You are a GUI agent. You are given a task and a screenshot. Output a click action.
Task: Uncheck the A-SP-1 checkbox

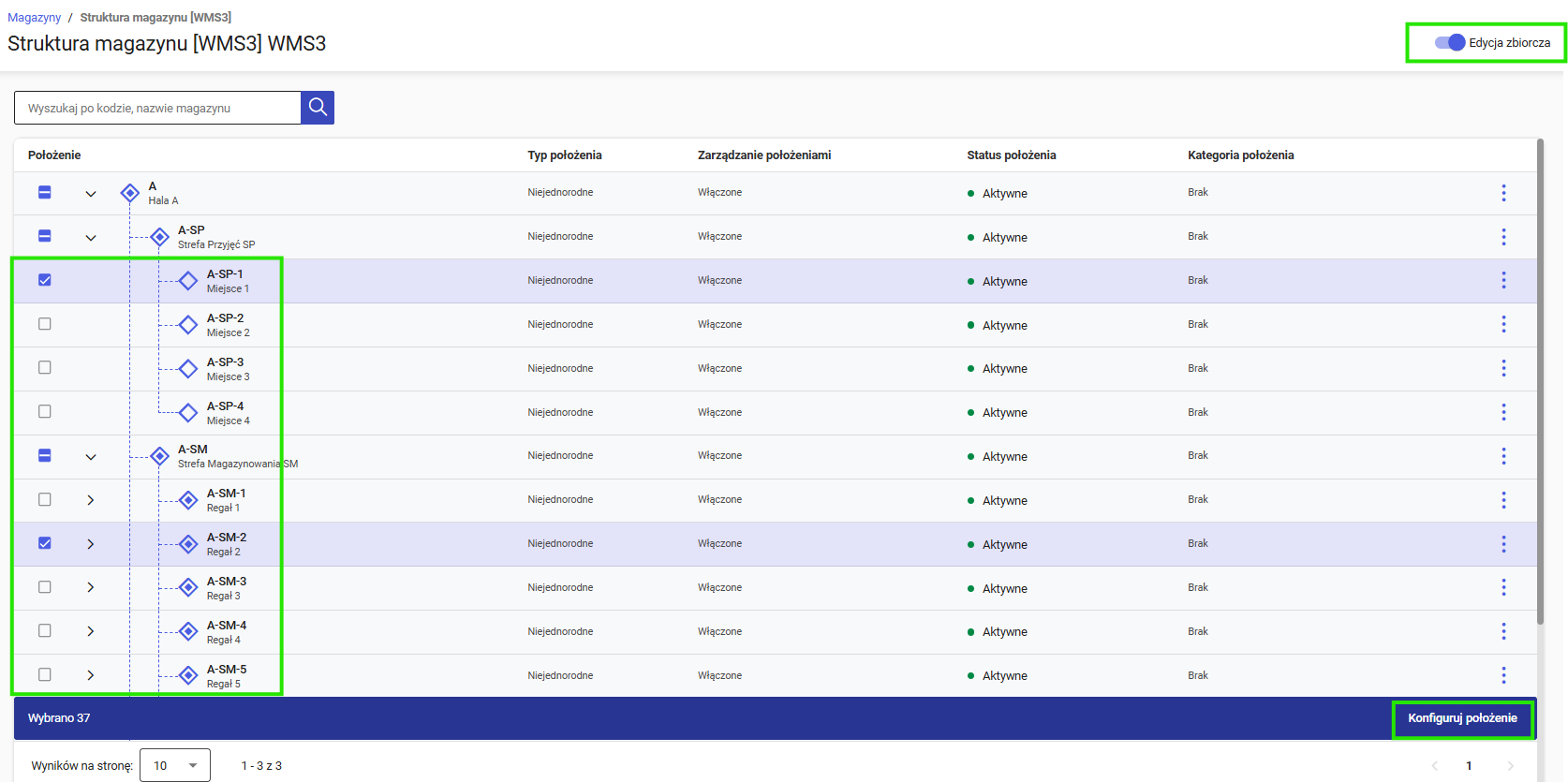(x=44, y=280)
